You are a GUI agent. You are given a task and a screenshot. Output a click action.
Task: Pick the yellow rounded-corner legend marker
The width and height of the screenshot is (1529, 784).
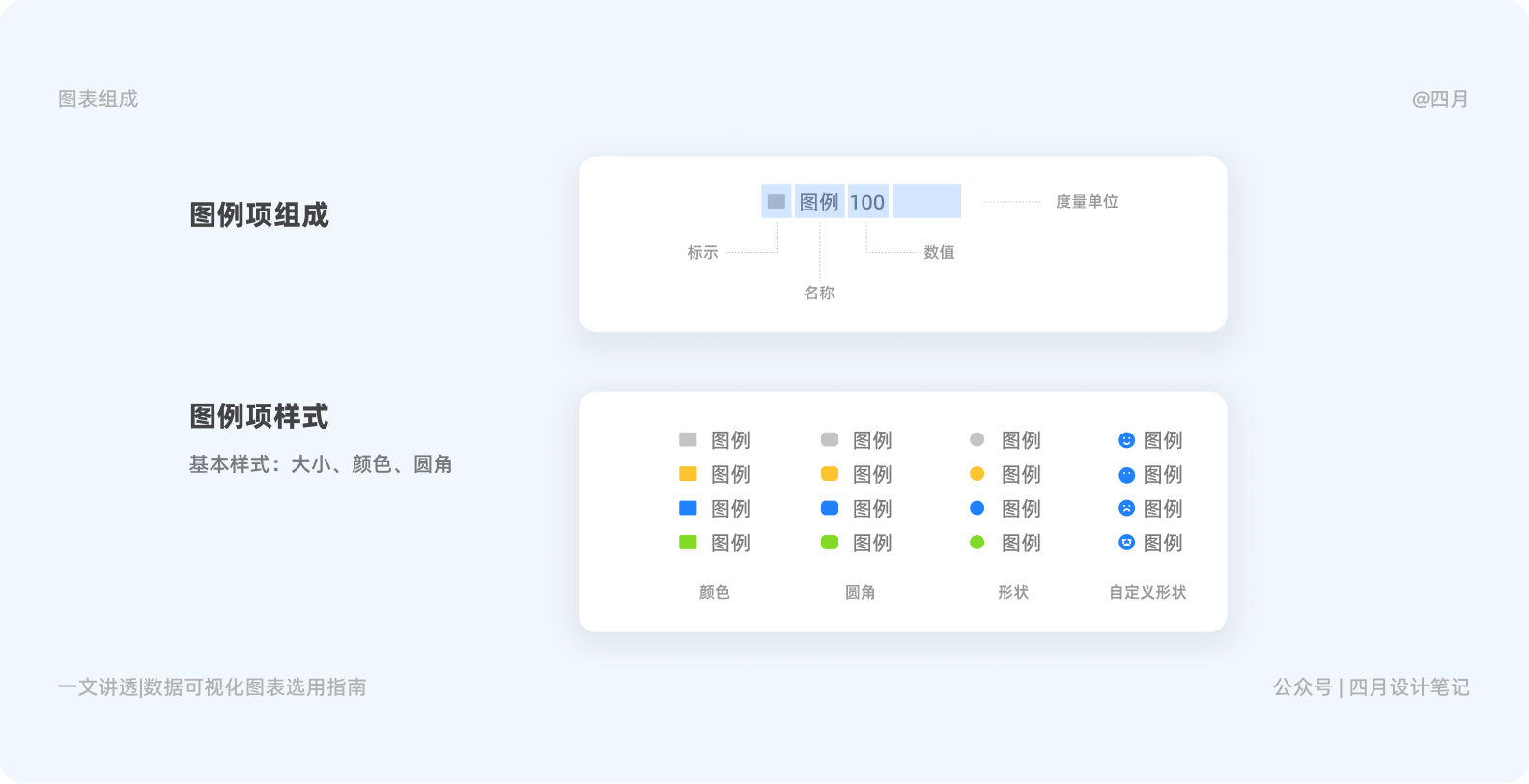tap(830, 474)
